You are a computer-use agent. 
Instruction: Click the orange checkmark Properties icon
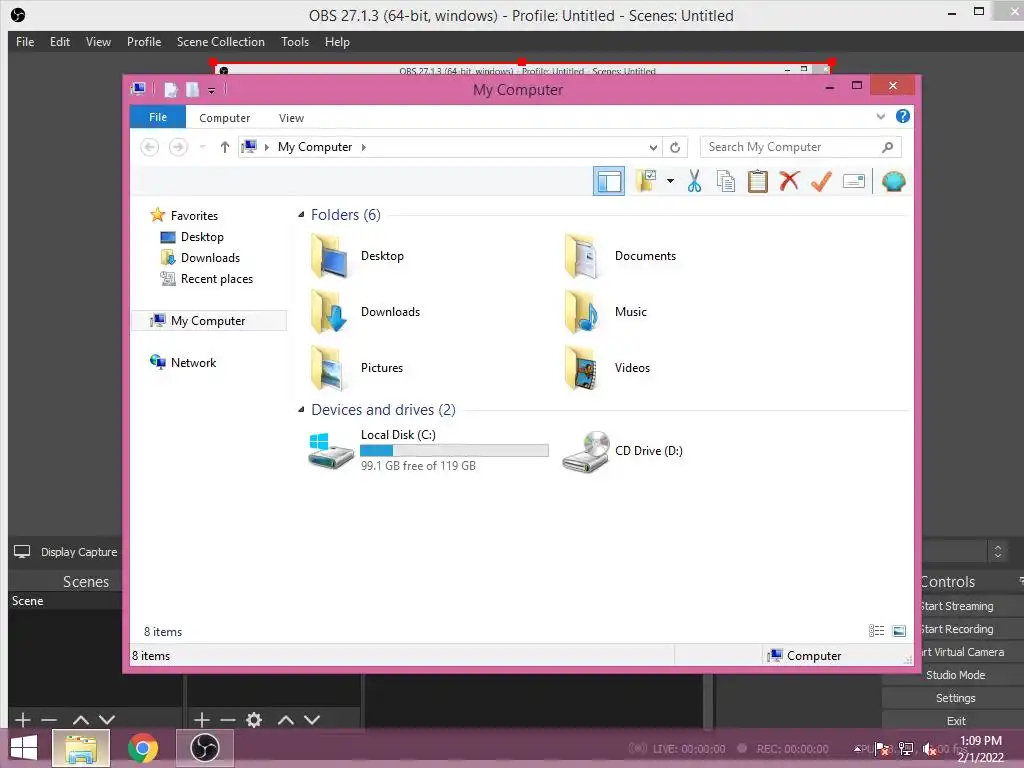click(821, 181)
